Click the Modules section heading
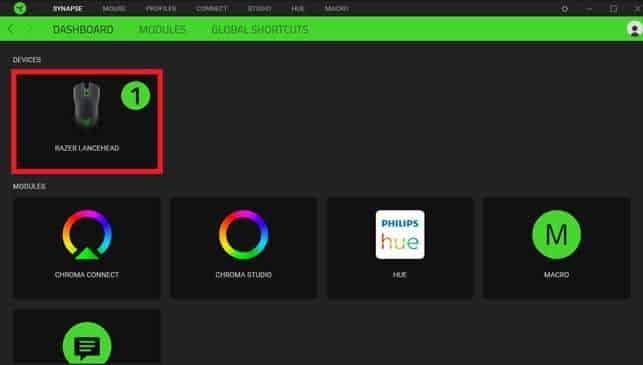The width and height of the screenshot is (643, 365). pos(29,187)
